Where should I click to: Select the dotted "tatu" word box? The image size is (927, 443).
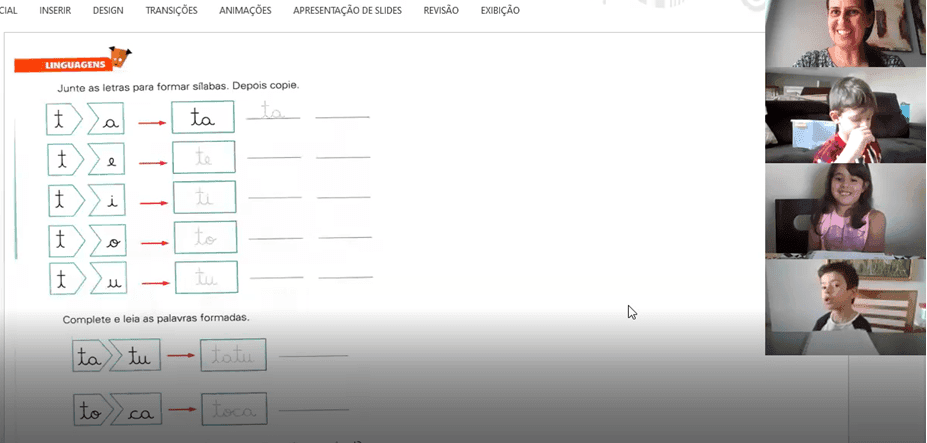coord(233,356)
